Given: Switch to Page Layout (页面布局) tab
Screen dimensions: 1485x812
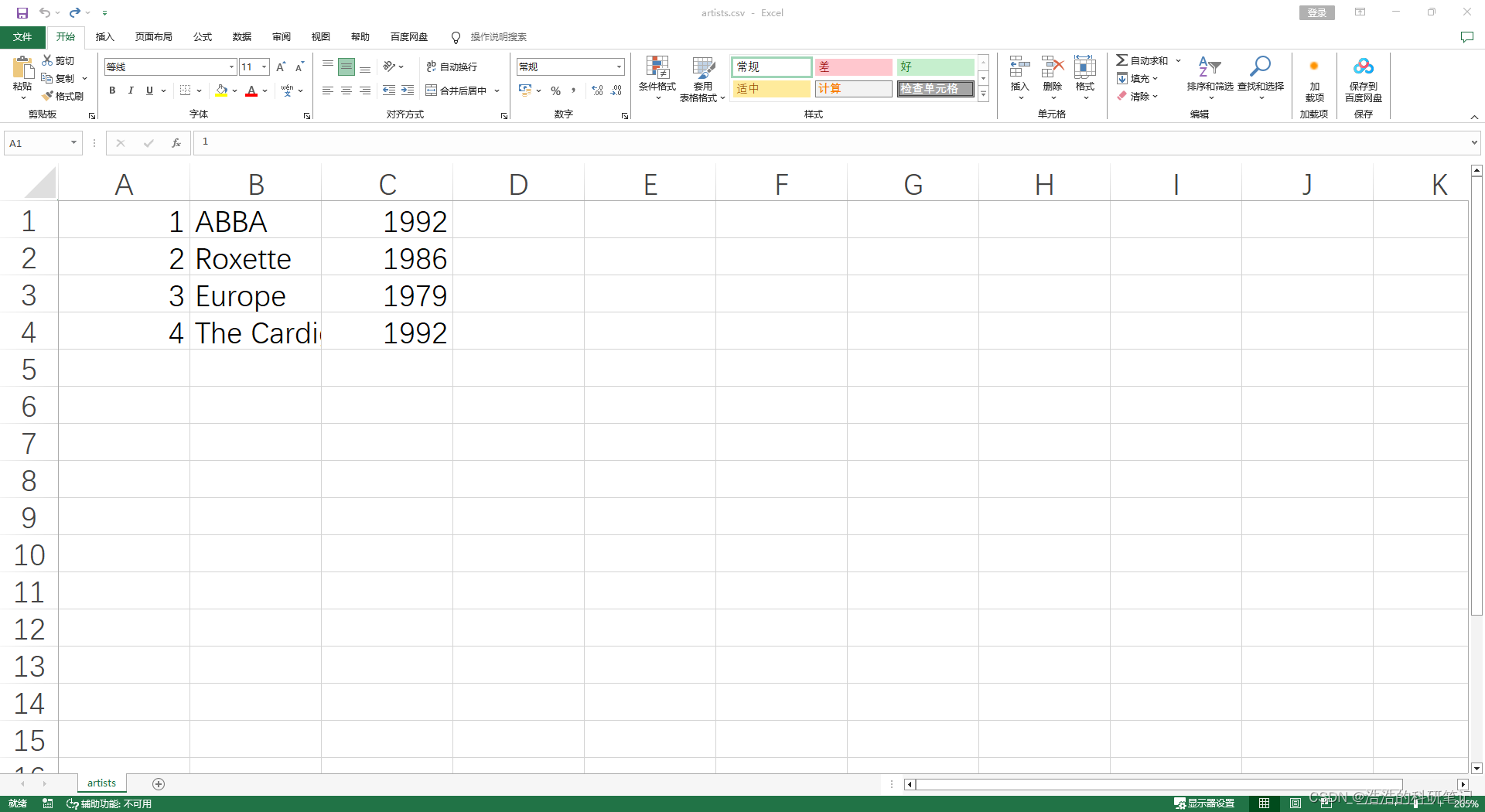Looking at the screenshot, I should click(x=153, y=37).
